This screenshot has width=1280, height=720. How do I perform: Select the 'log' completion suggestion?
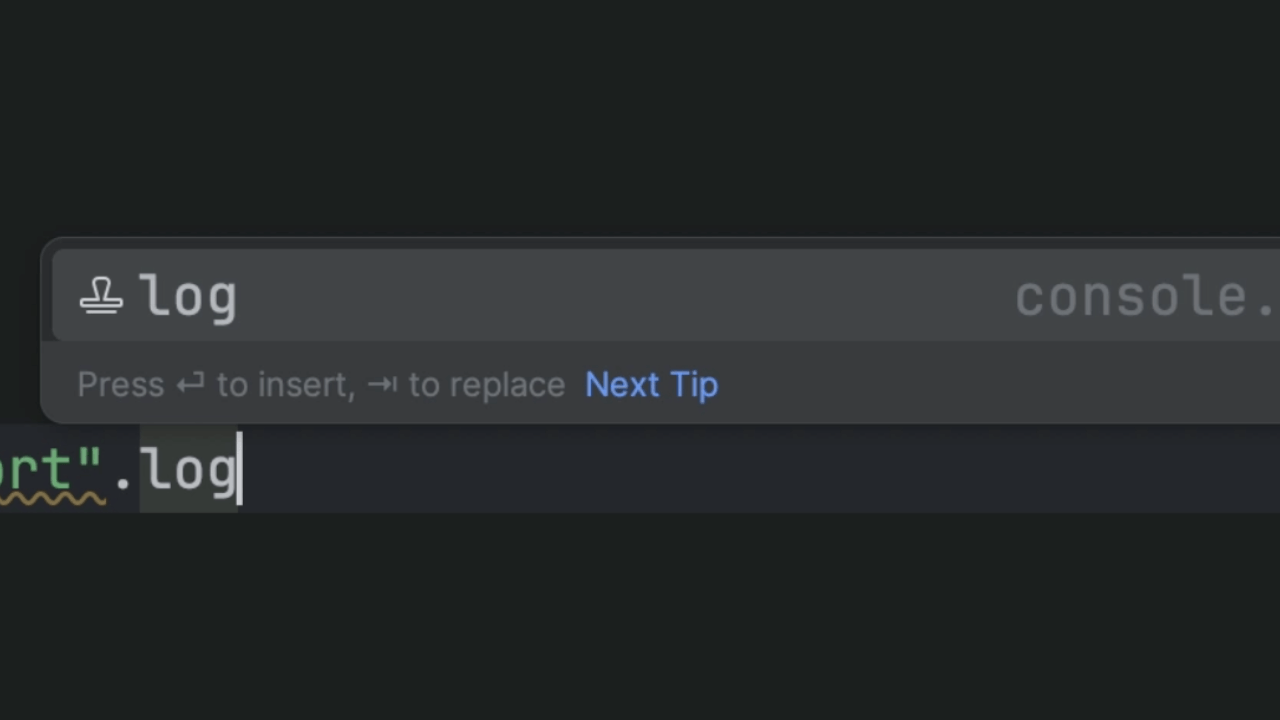[x=187, y=295]
